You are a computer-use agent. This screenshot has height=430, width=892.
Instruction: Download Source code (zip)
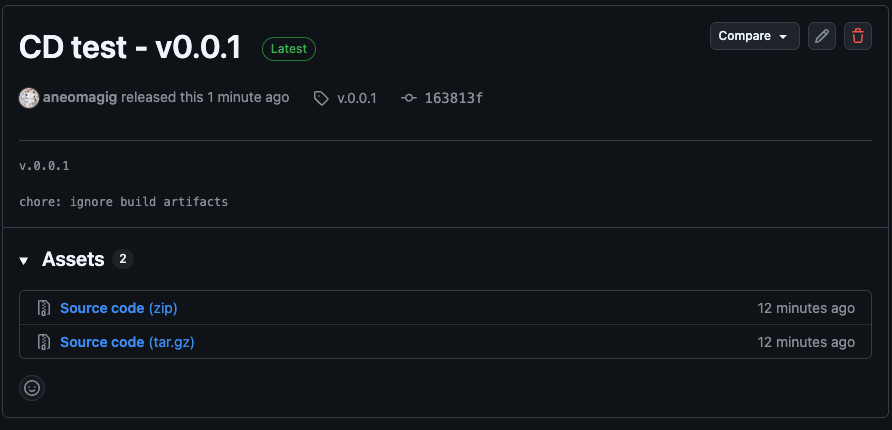coord(118,308)
